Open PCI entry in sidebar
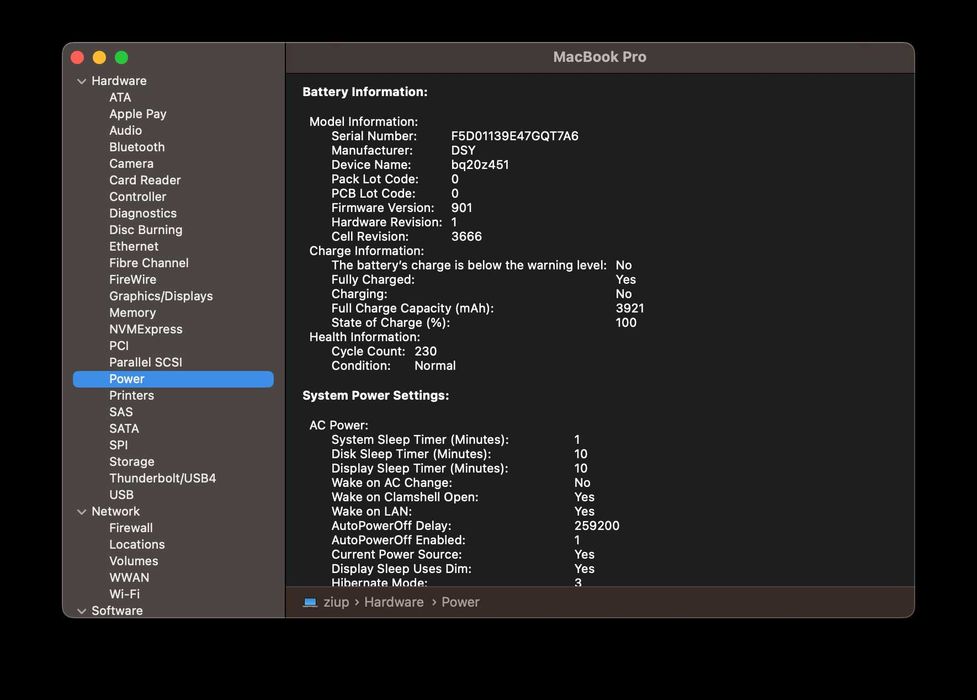The image size is (977, 700). 119,345
